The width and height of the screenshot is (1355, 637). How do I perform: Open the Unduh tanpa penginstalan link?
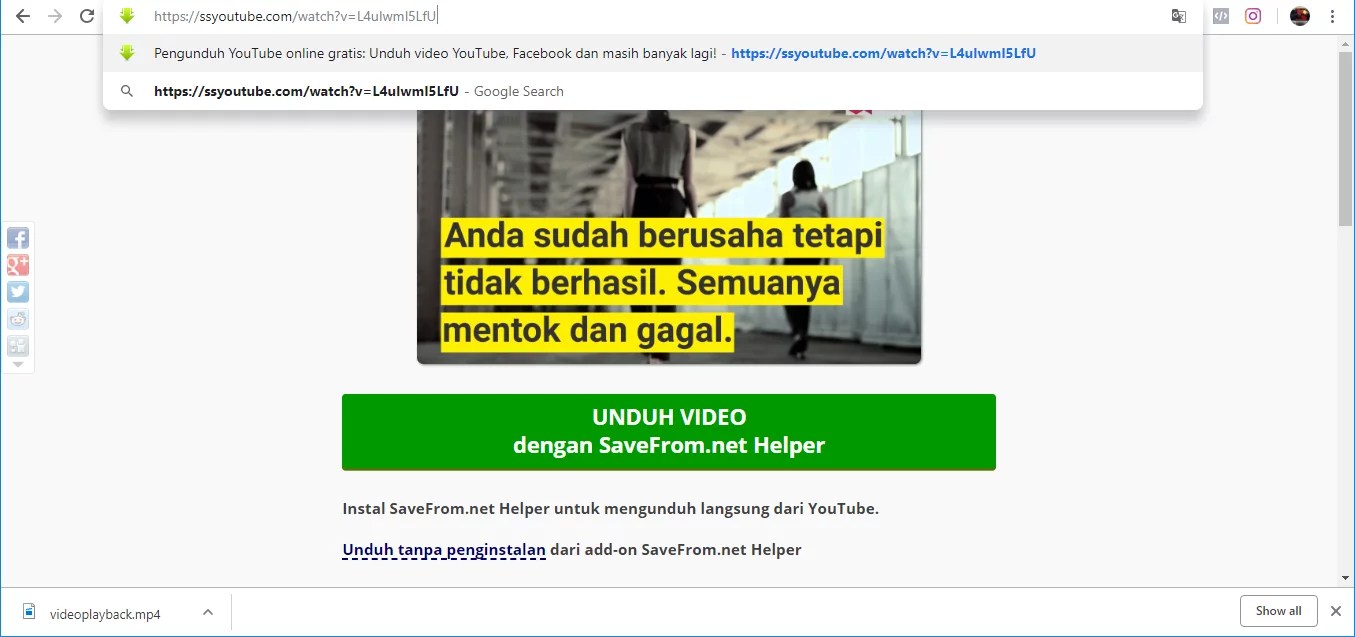click(443, 549)
